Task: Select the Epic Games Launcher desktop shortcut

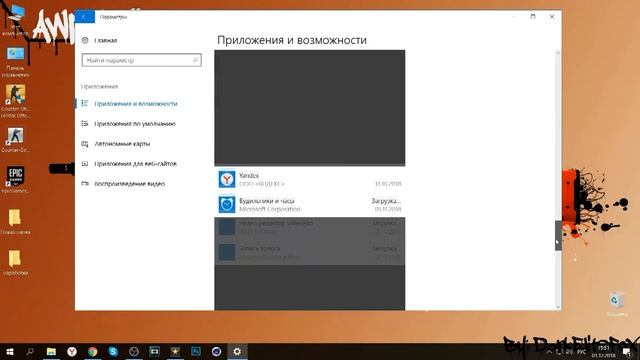Action: (16, 180)
